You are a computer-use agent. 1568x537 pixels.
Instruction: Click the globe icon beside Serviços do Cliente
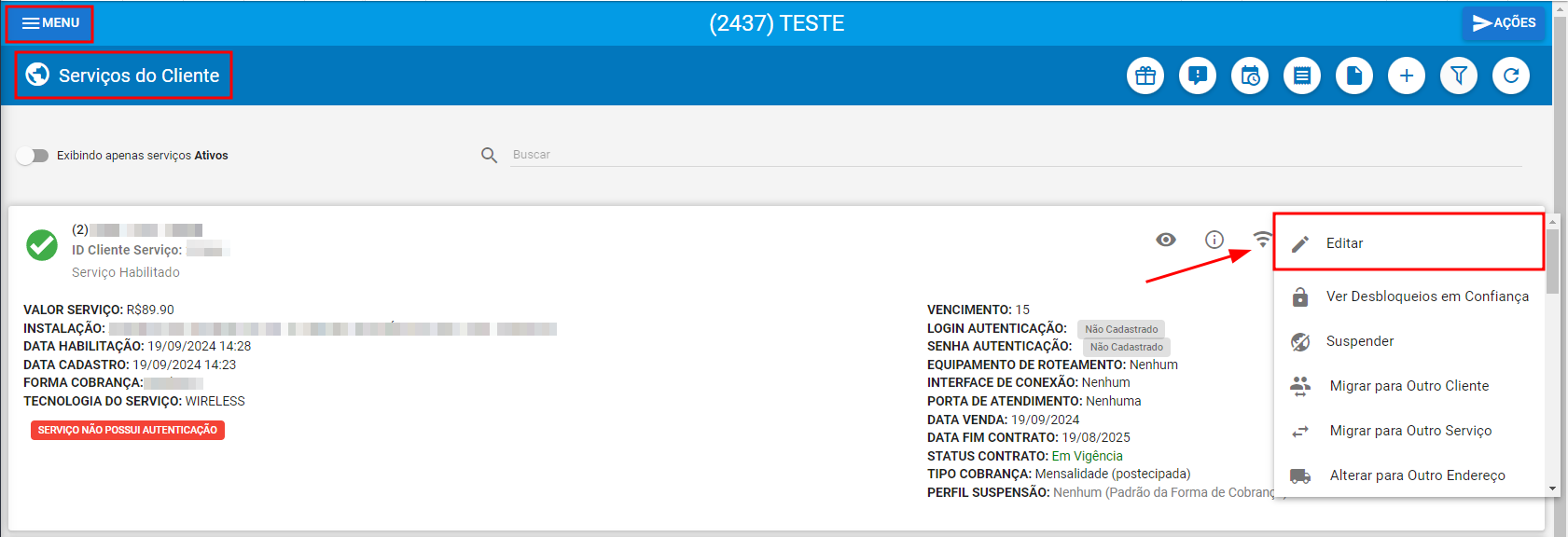(37, 75)
